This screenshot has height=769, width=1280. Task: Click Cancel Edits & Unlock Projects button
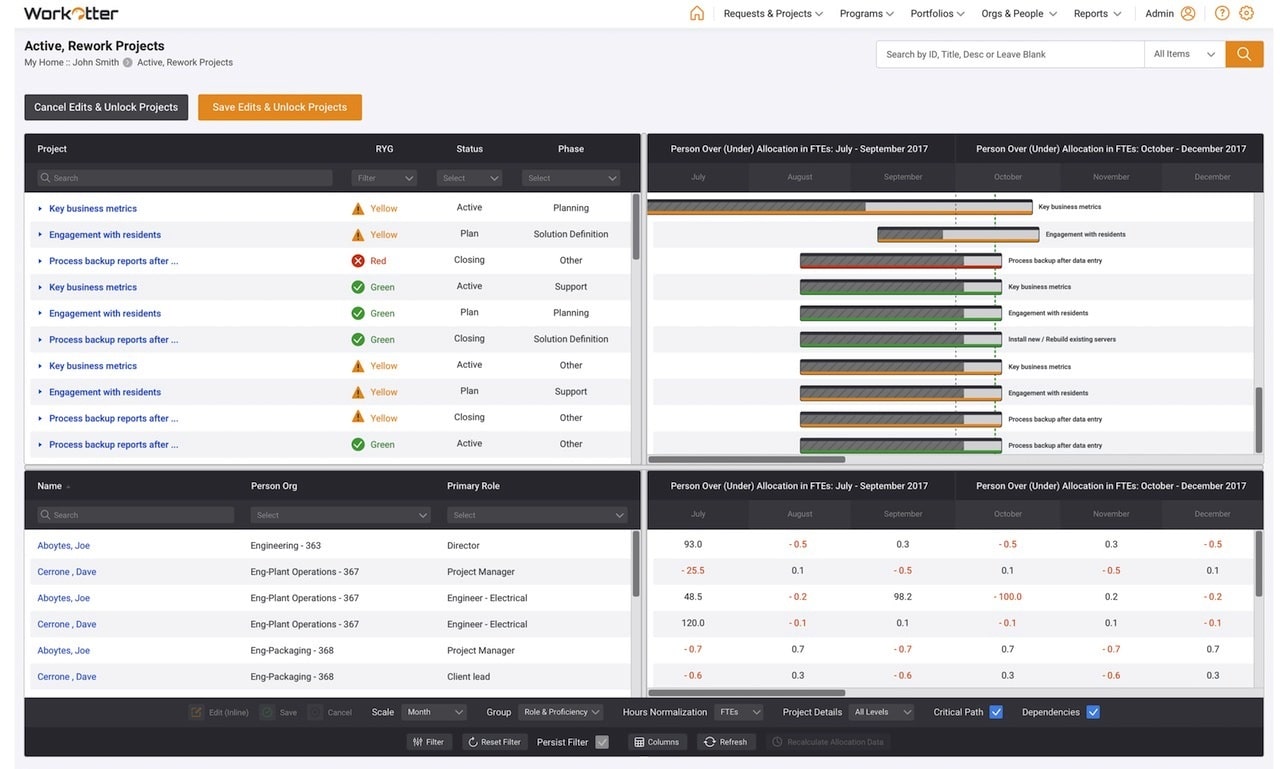coord(106,107)
